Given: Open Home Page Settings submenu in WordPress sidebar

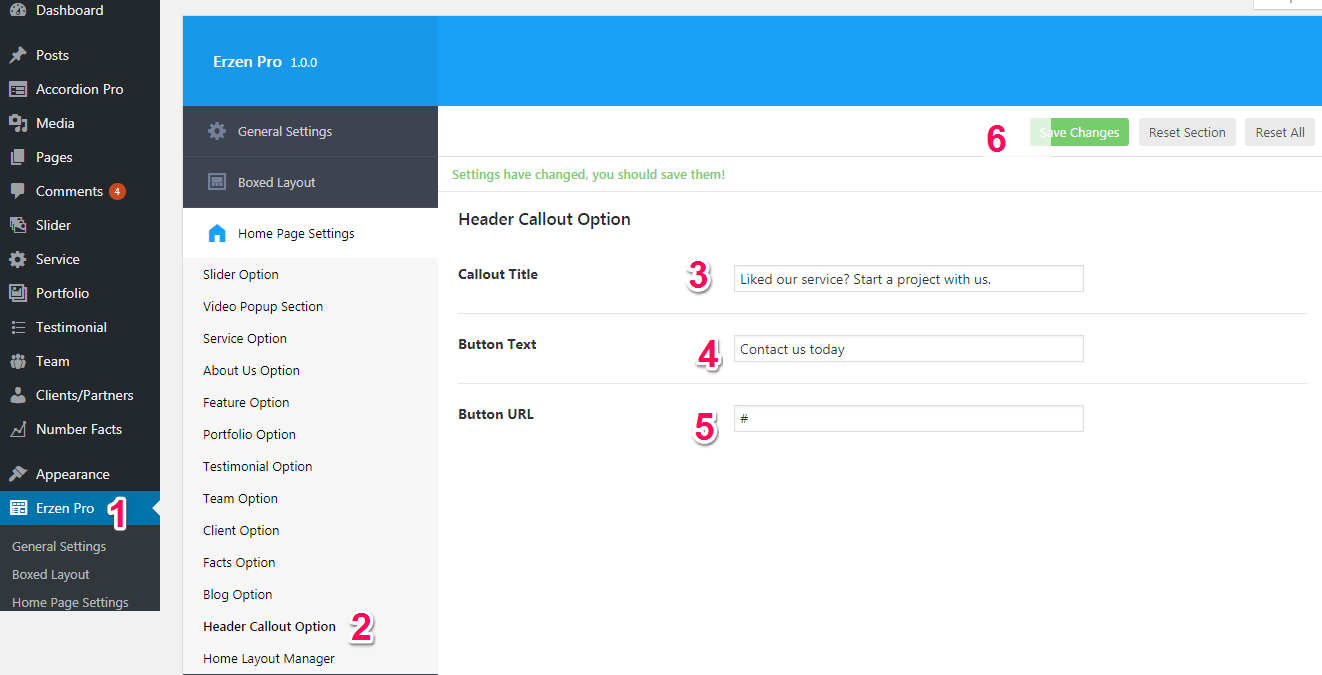Looking at the screenshot, I should pyautogui.click(x=70, y=603).
